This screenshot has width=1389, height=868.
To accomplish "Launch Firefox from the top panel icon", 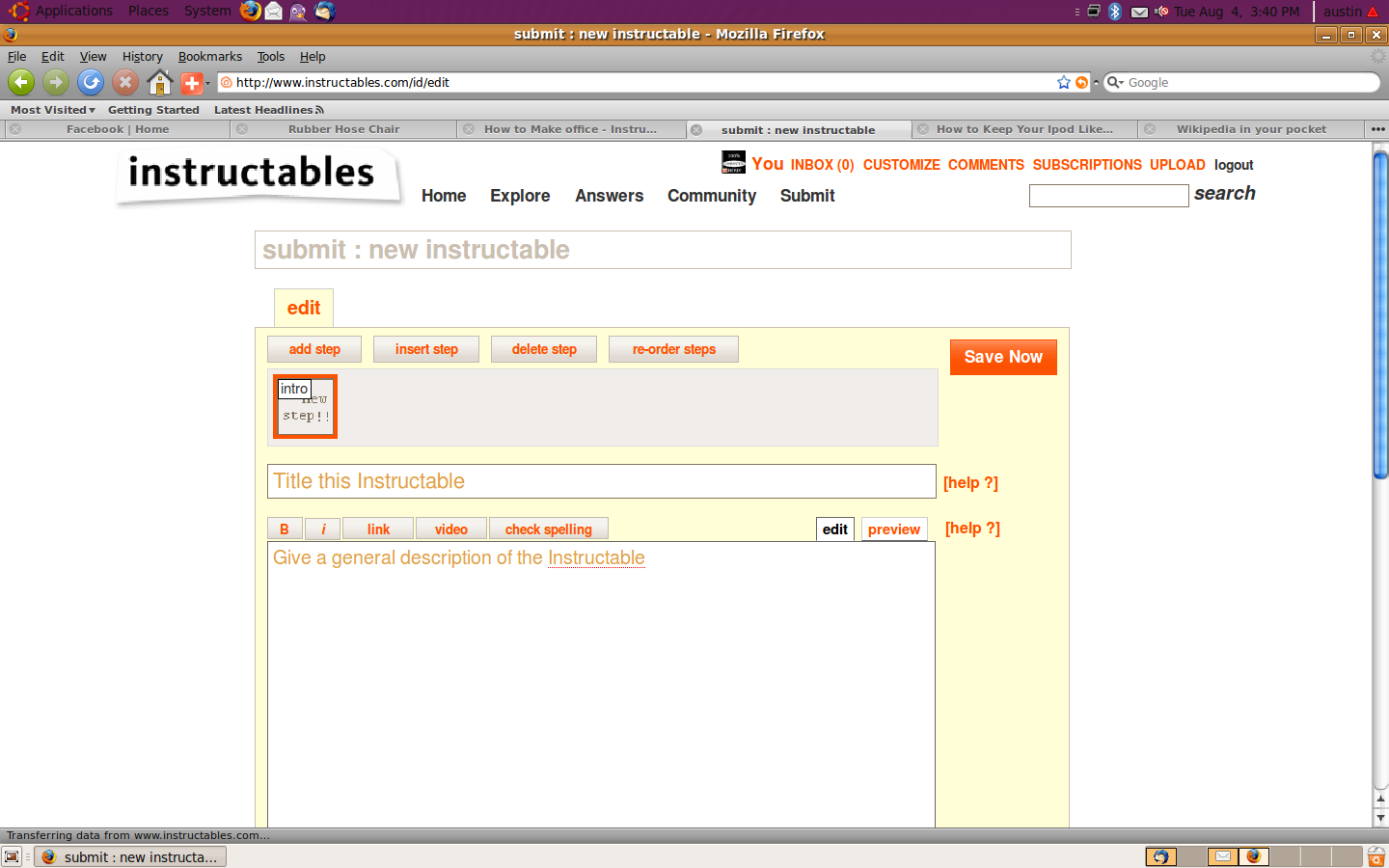I will click(251, 11).
